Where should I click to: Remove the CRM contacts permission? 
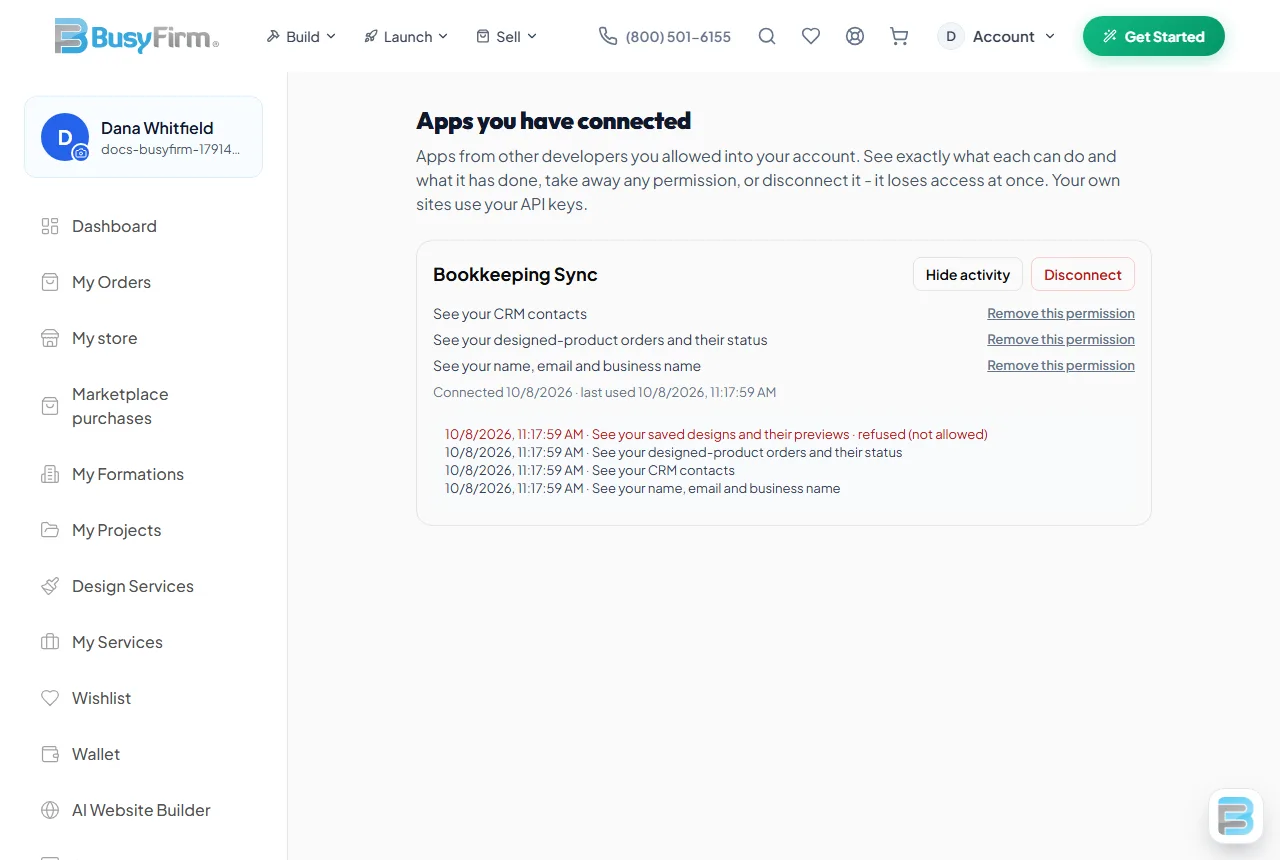pos(1061,313)
